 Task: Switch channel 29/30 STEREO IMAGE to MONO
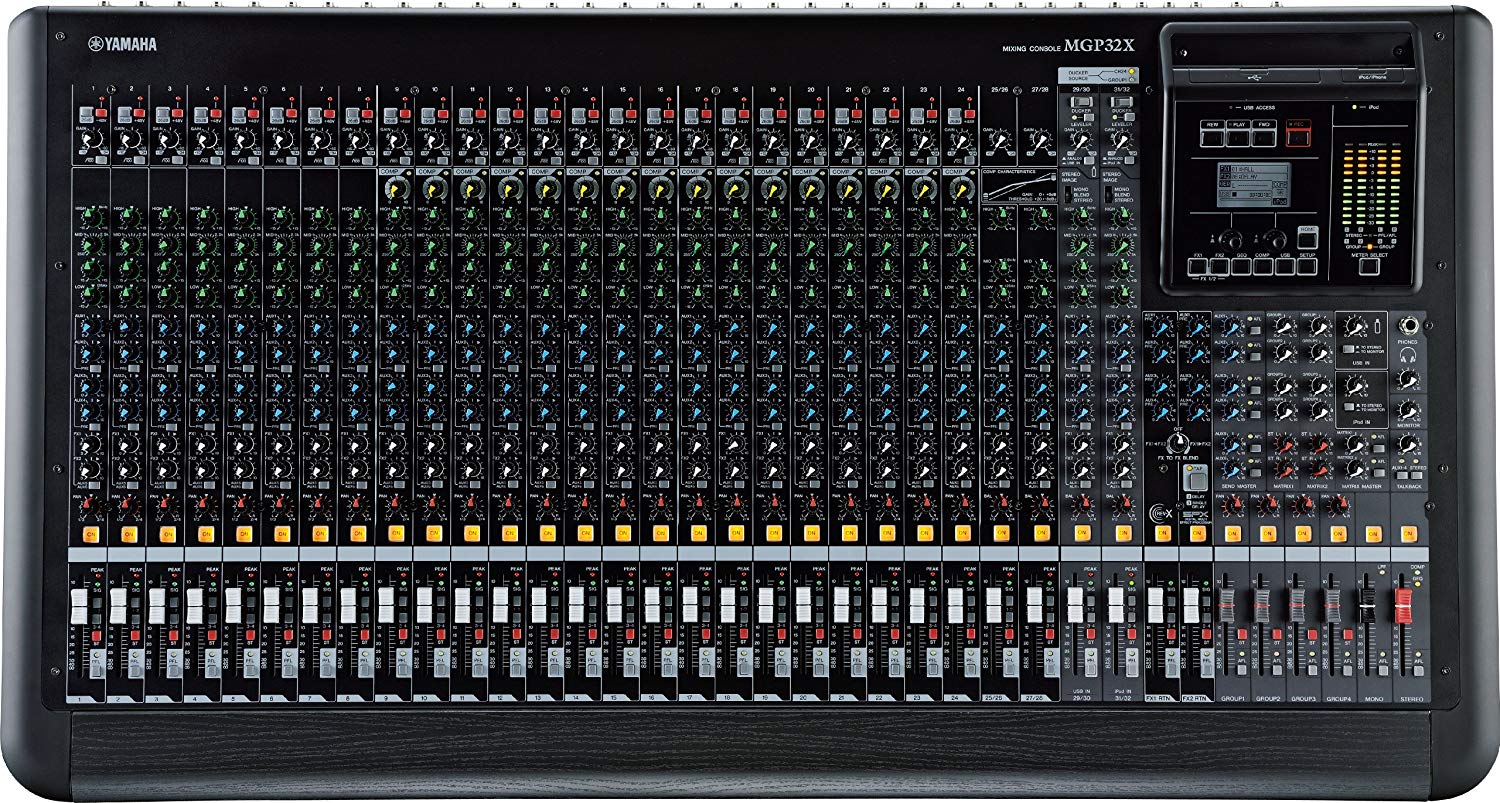(x=1068, y=190)
